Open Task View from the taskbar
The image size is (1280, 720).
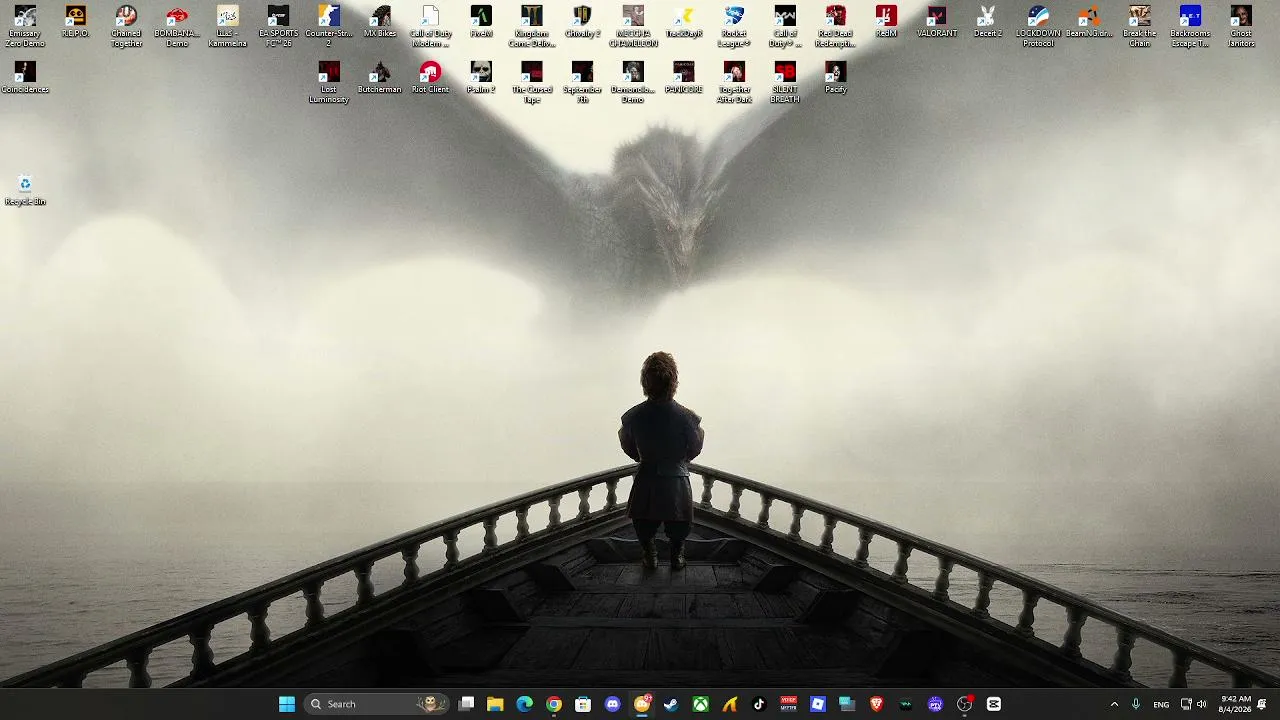point(466,704)
